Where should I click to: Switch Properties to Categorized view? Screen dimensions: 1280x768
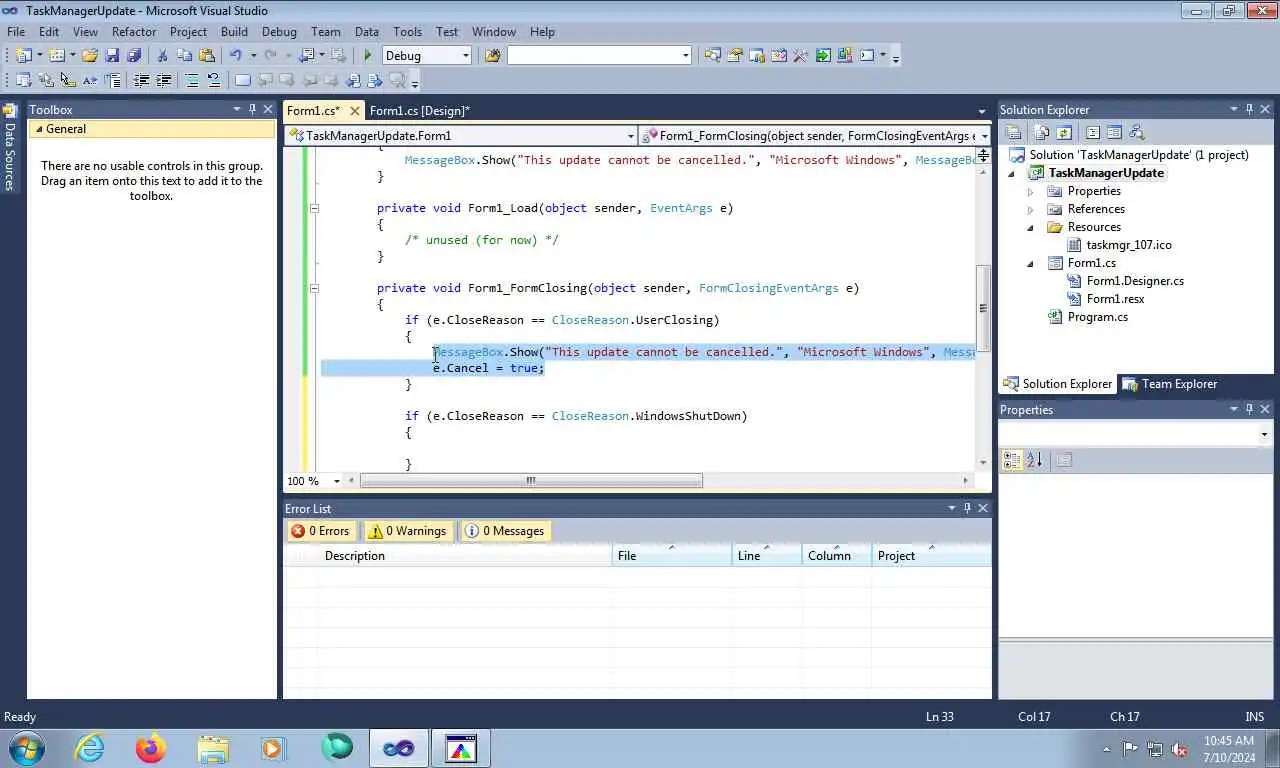[x=1012, y=460]
